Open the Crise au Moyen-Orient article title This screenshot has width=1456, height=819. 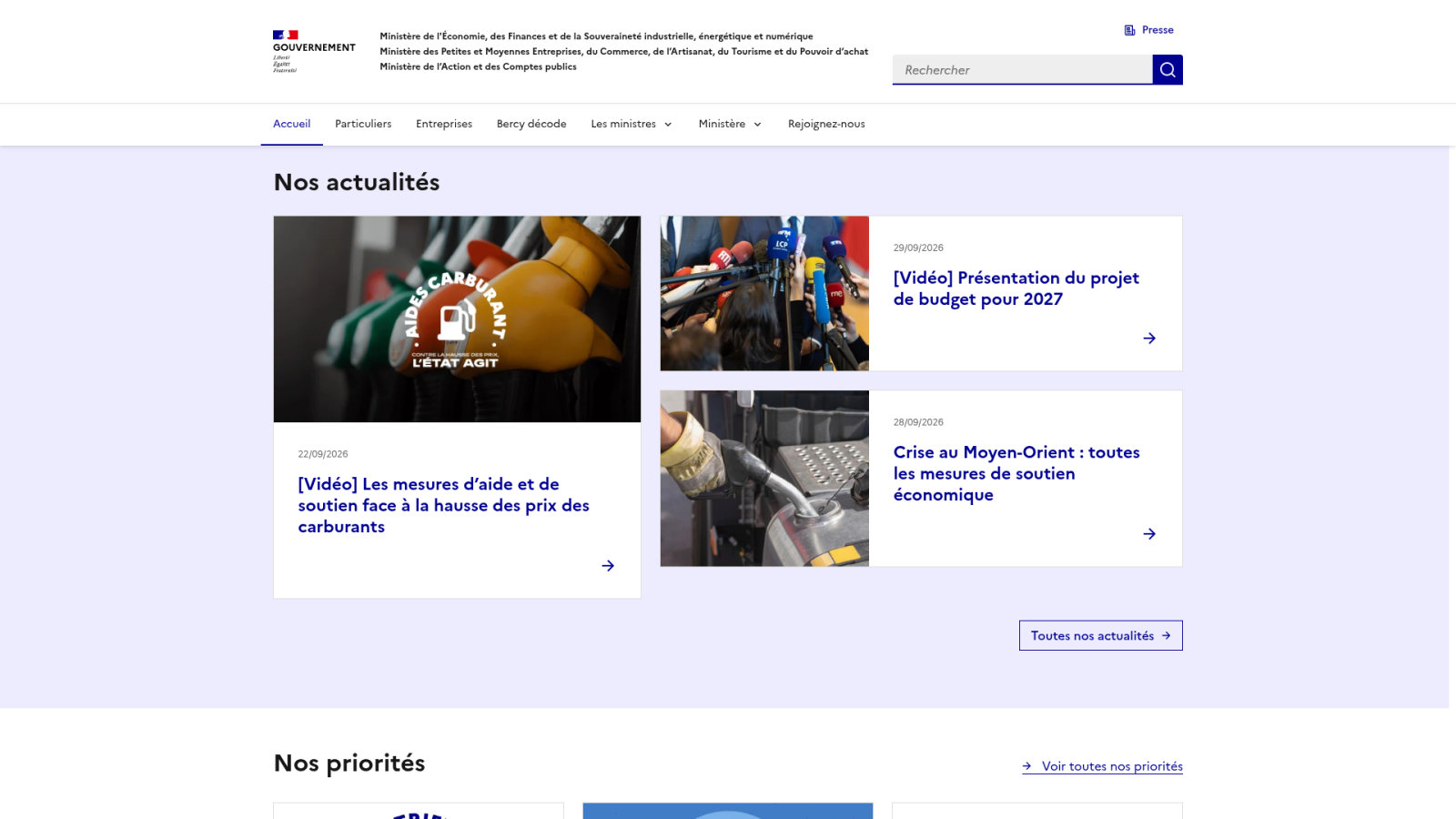pos(1016,473)
